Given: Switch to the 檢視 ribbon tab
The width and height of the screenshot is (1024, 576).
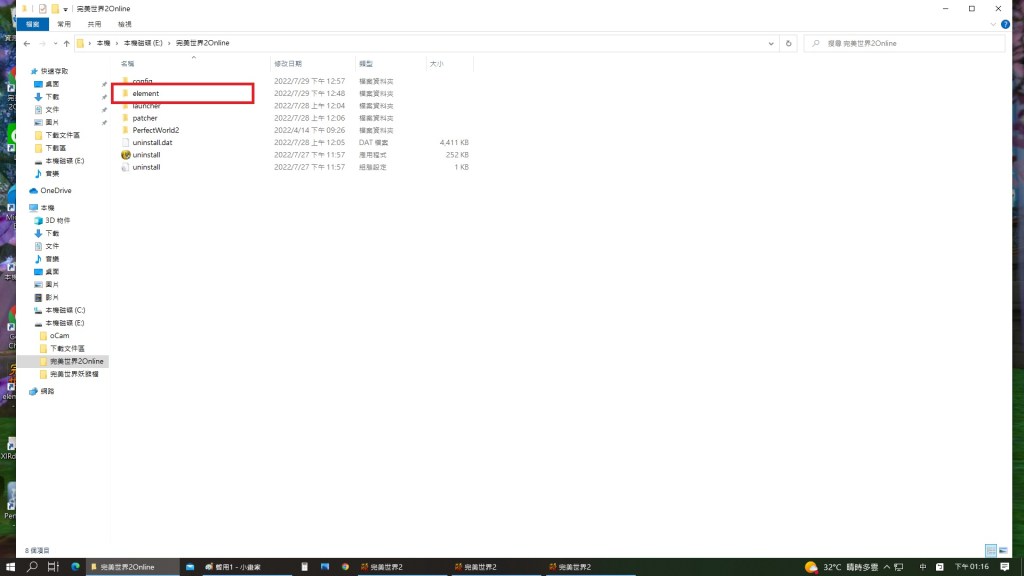Looking at the screenshot, I should (124, 23).
